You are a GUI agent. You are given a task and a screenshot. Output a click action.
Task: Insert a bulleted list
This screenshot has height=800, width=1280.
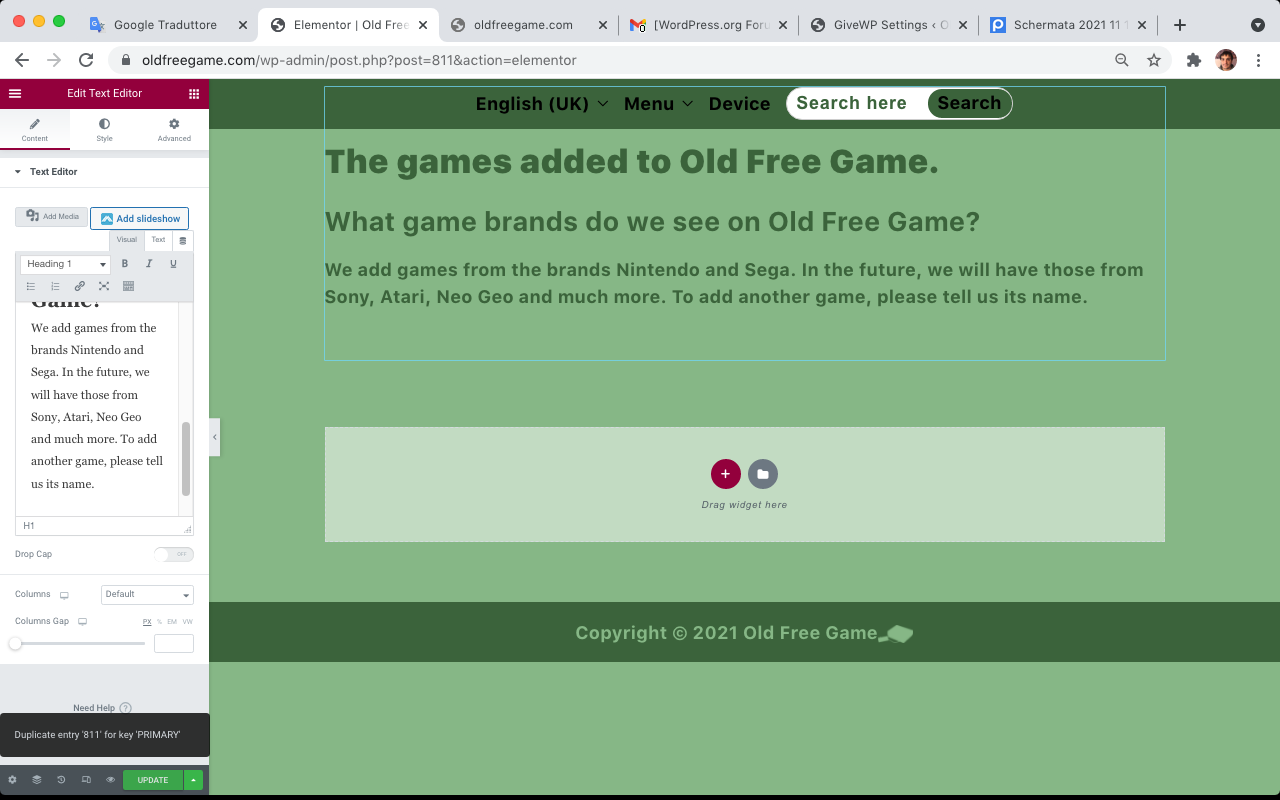click(x=31, y=286)
